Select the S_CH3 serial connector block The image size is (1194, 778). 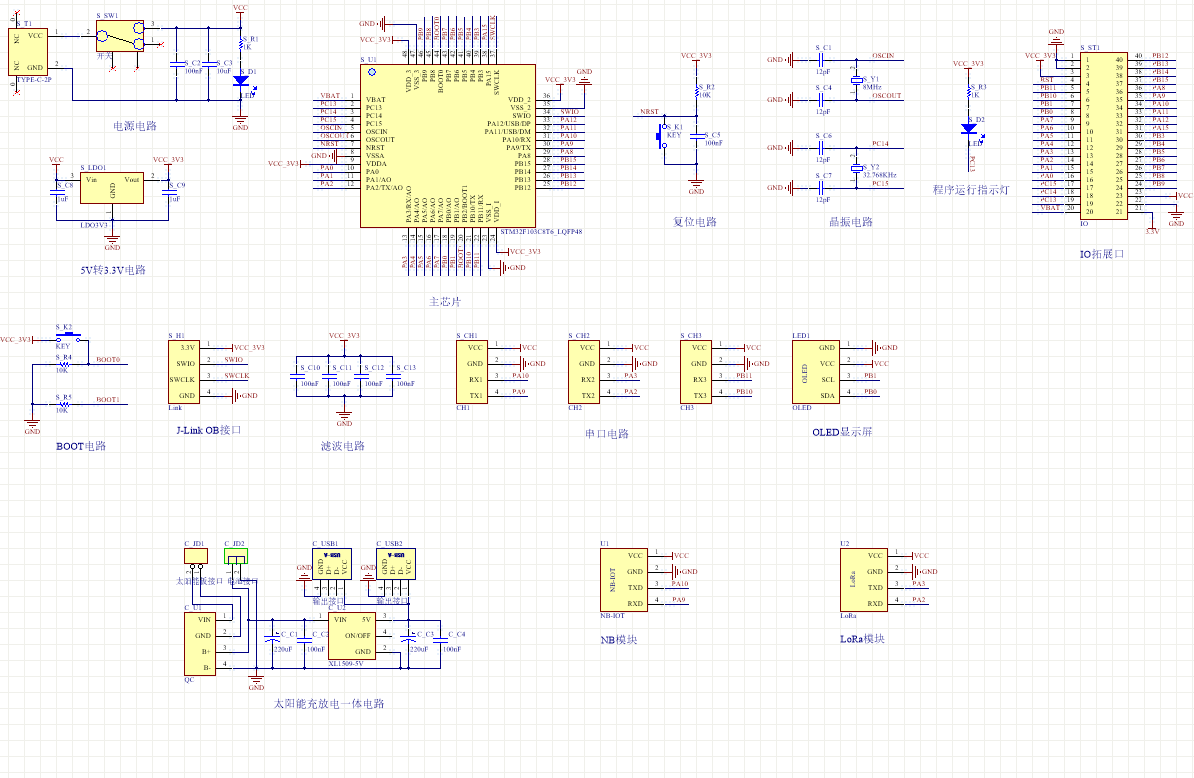[x=696, y=371]
